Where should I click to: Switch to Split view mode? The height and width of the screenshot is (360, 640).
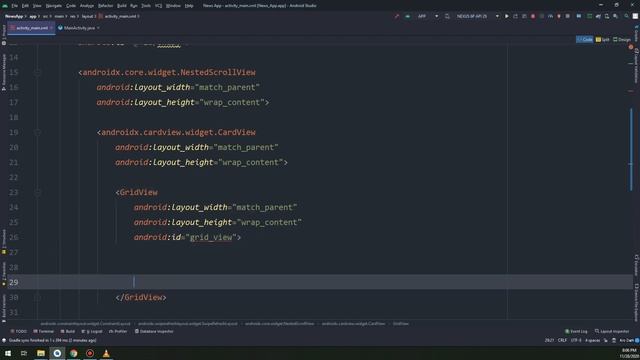pyautogui.click(x=602, y=40)
